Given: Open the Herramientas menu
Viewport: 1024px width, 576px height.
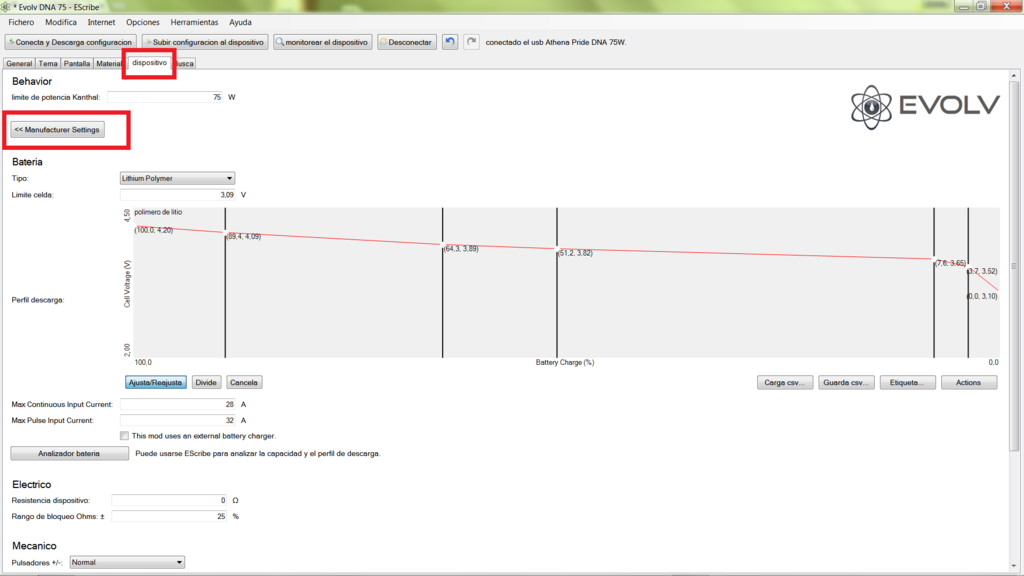Looking at the screenshot, I should [194, 22].
